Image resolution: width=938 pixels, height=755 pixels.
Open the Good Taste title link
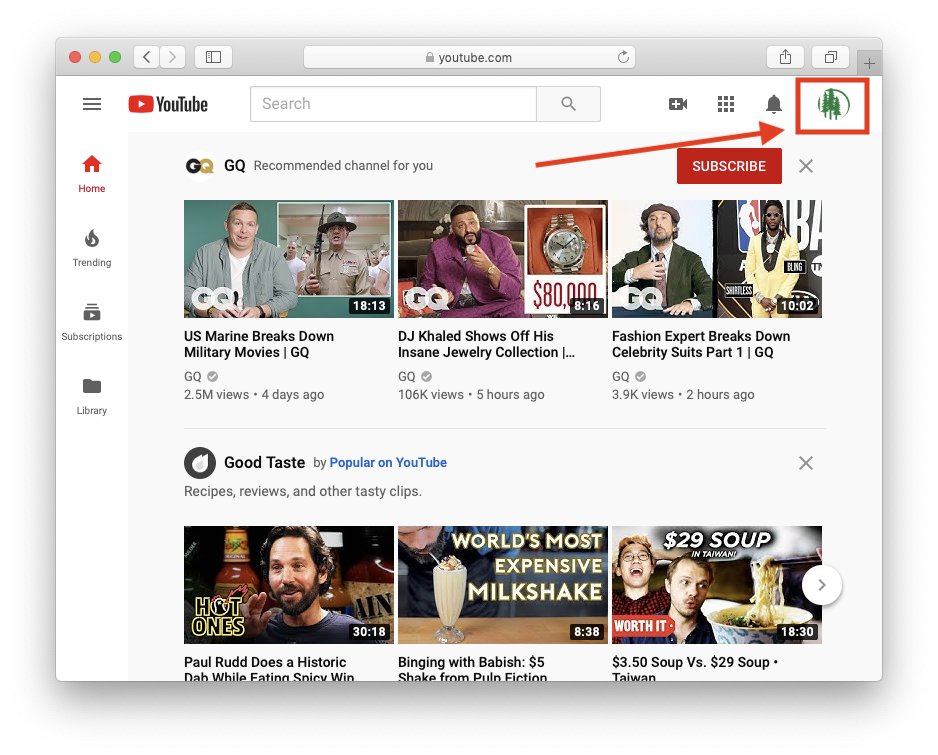pos(264,462)
